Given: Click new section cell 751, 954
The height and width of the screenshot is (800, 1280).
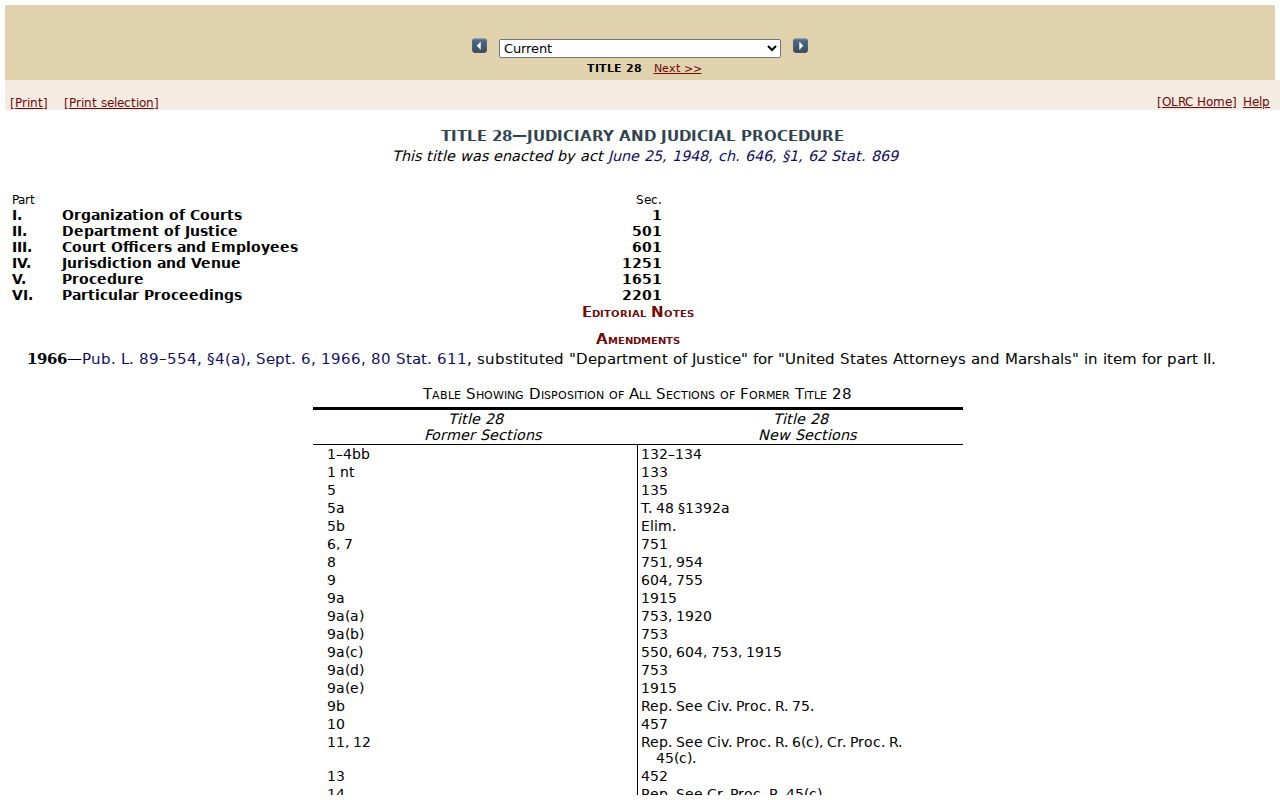Looking at the screenshot, I should pos(672,562).
